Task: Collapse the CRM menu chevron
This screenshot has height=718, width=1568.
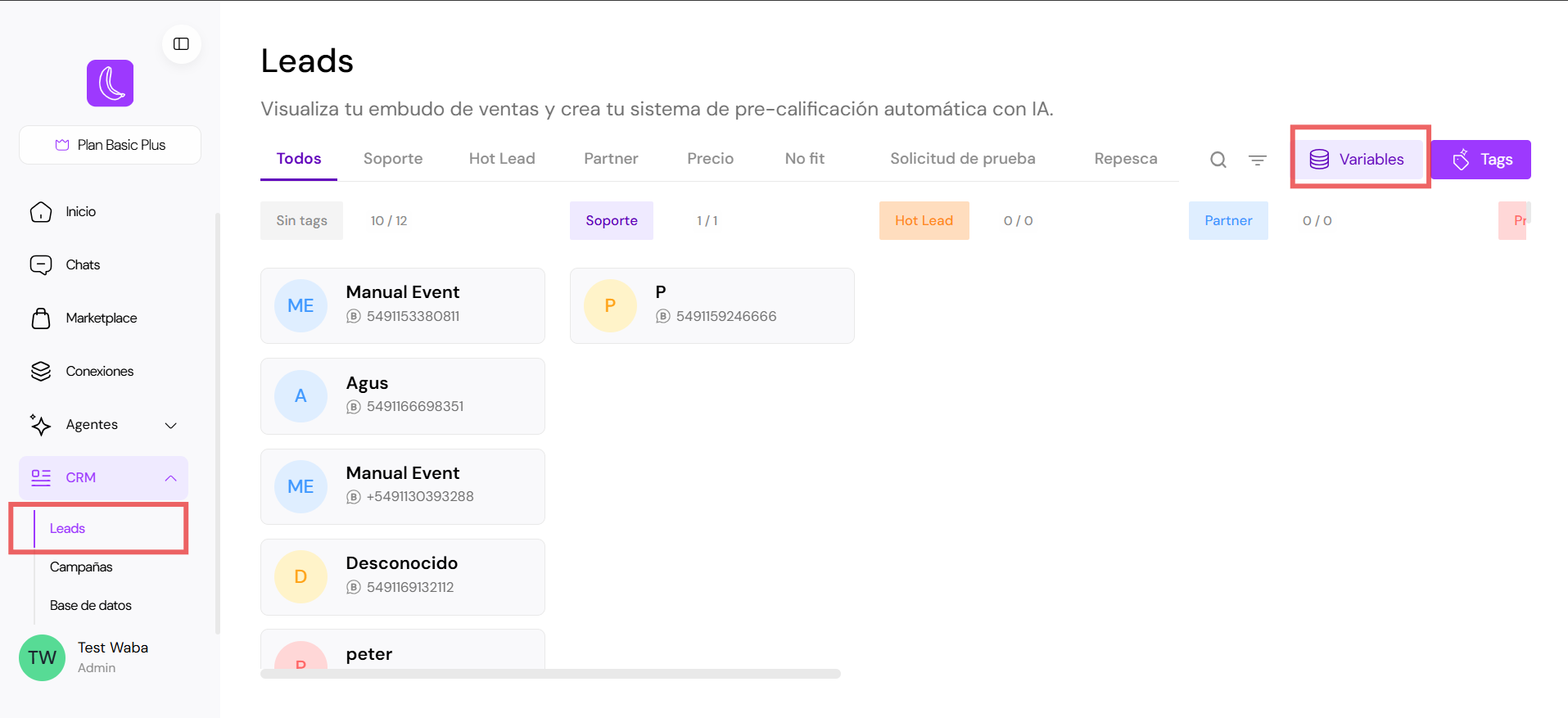Action: 170,478
